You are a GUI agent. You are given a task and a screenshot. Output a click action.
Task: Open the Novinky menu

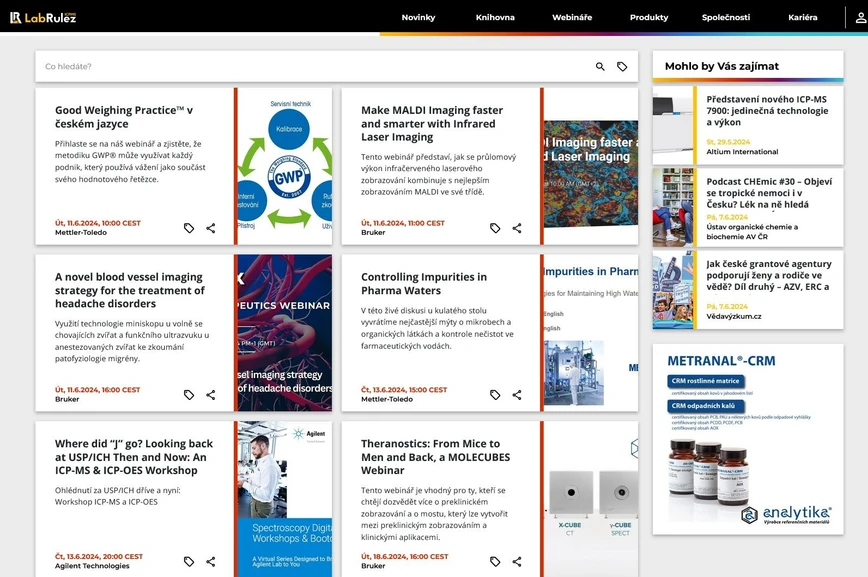418,17
